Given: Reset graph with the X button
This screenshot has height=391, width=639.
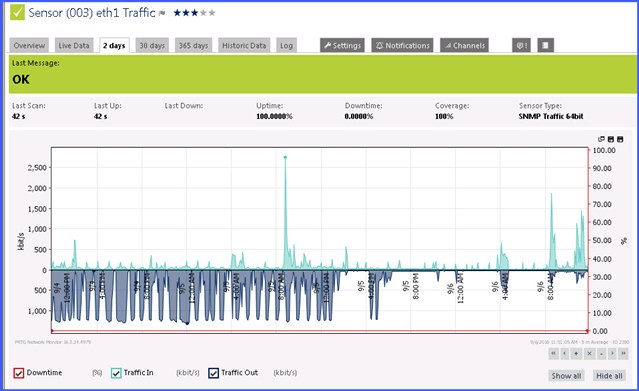Looking at the screenshot, I should point(589,353).
